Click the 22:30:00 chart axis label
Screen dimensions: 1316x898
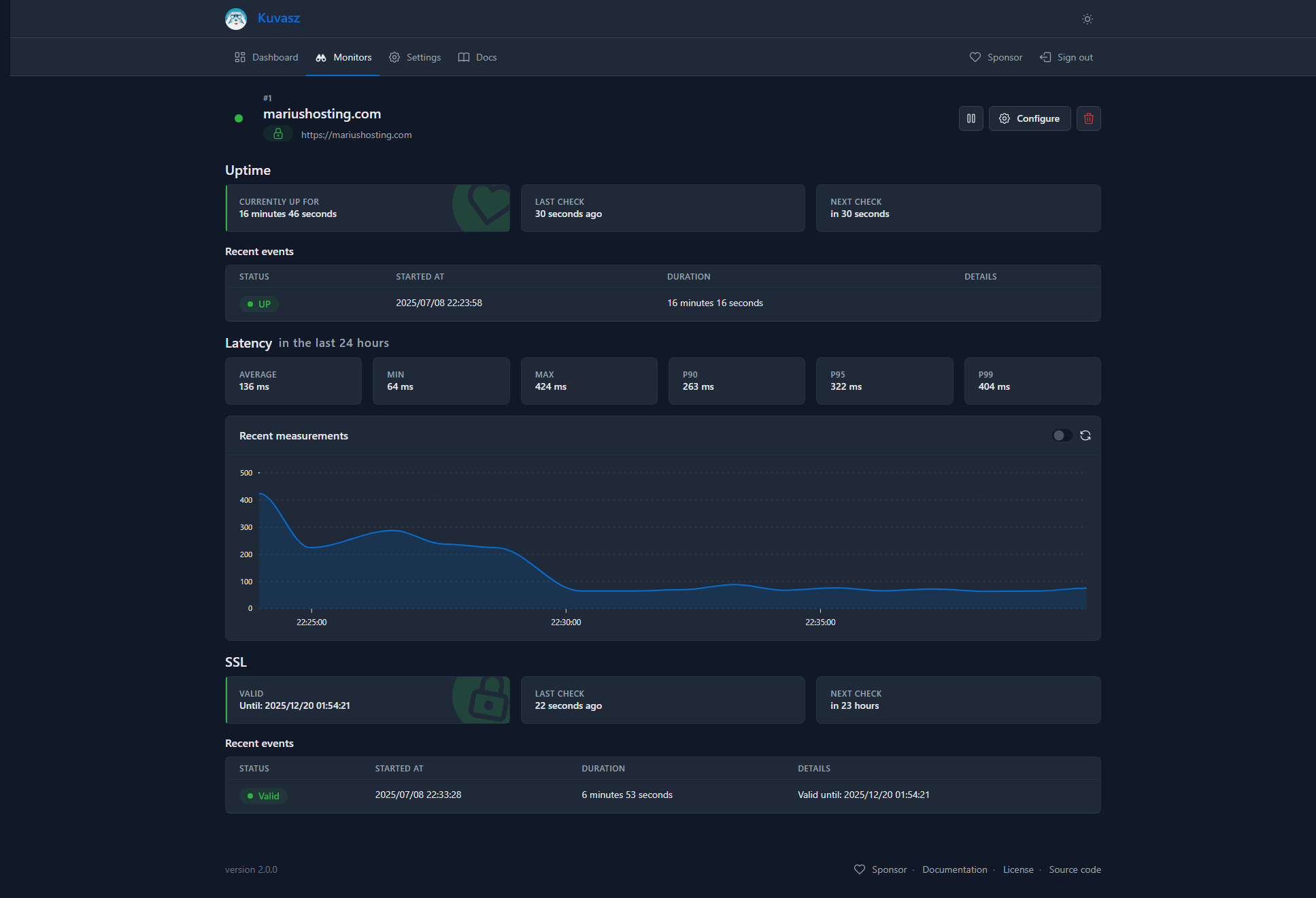[x=566, y=622]
